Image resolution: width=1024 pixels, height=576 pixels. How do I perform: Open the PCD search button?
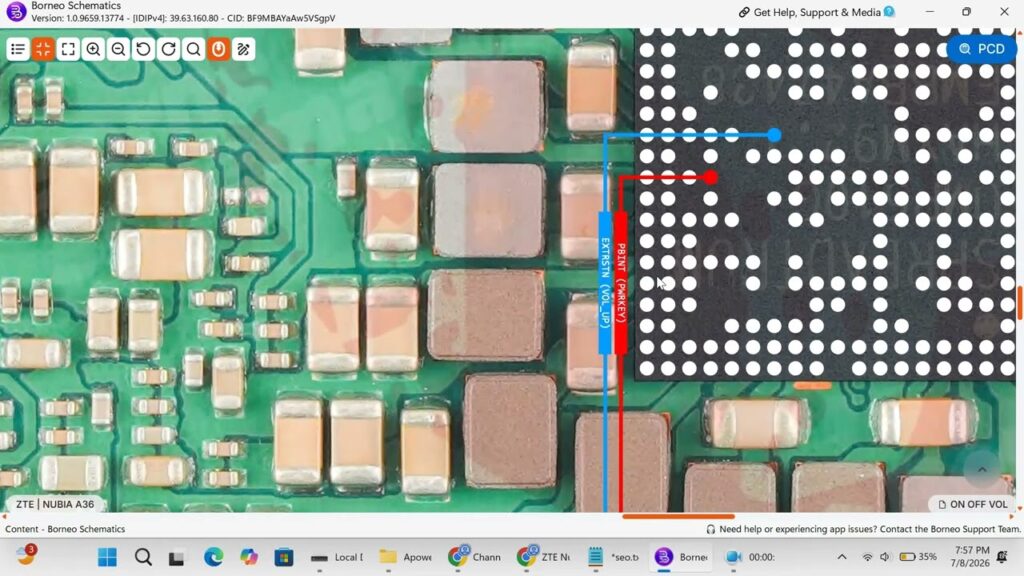pyautogui.click(x=981, y=49)
